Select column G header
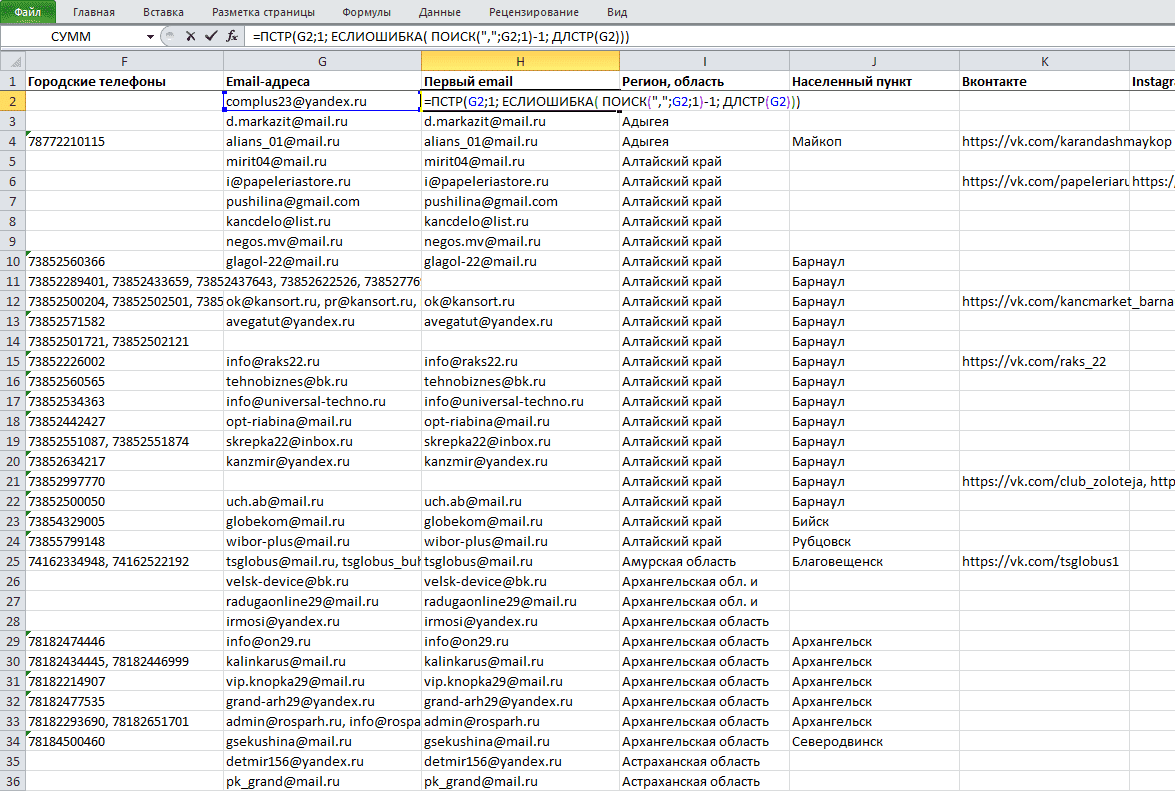This screenshot has height=791, width=1175. pos(322,61)
